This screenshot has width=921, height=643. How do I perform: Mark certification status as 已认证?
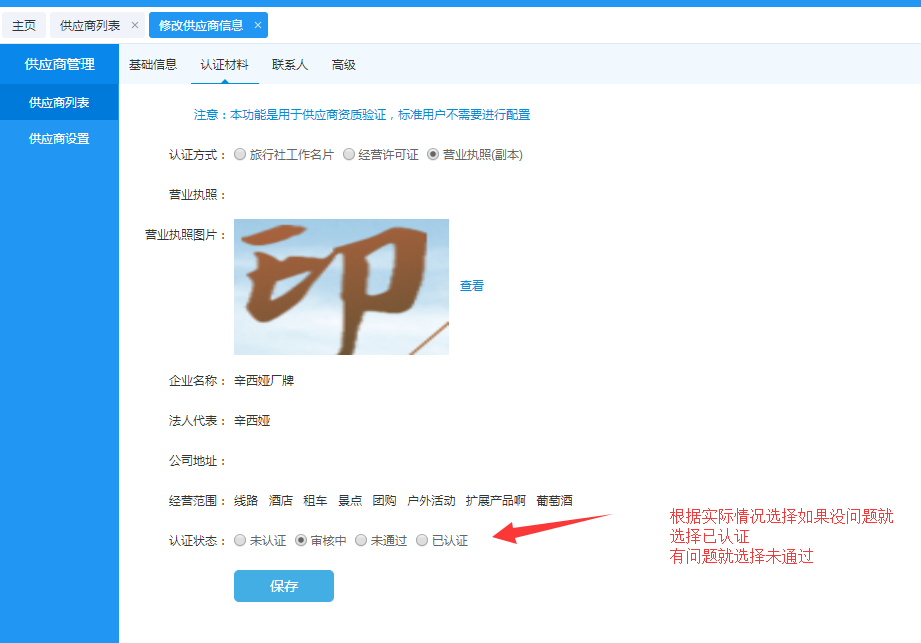(422, 540)
